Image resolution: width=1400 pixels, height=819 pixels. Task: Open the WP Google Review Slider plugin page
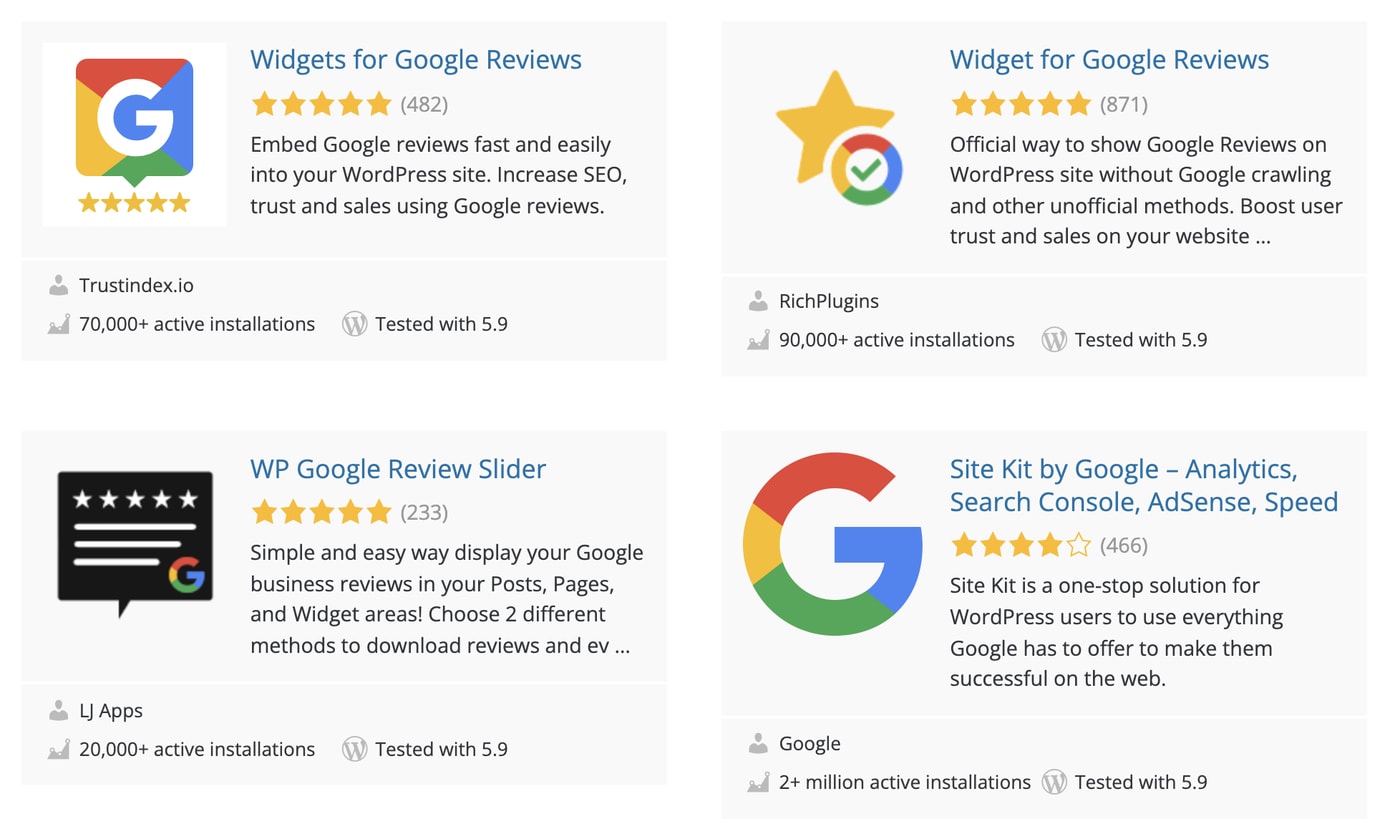click(398, 469)
